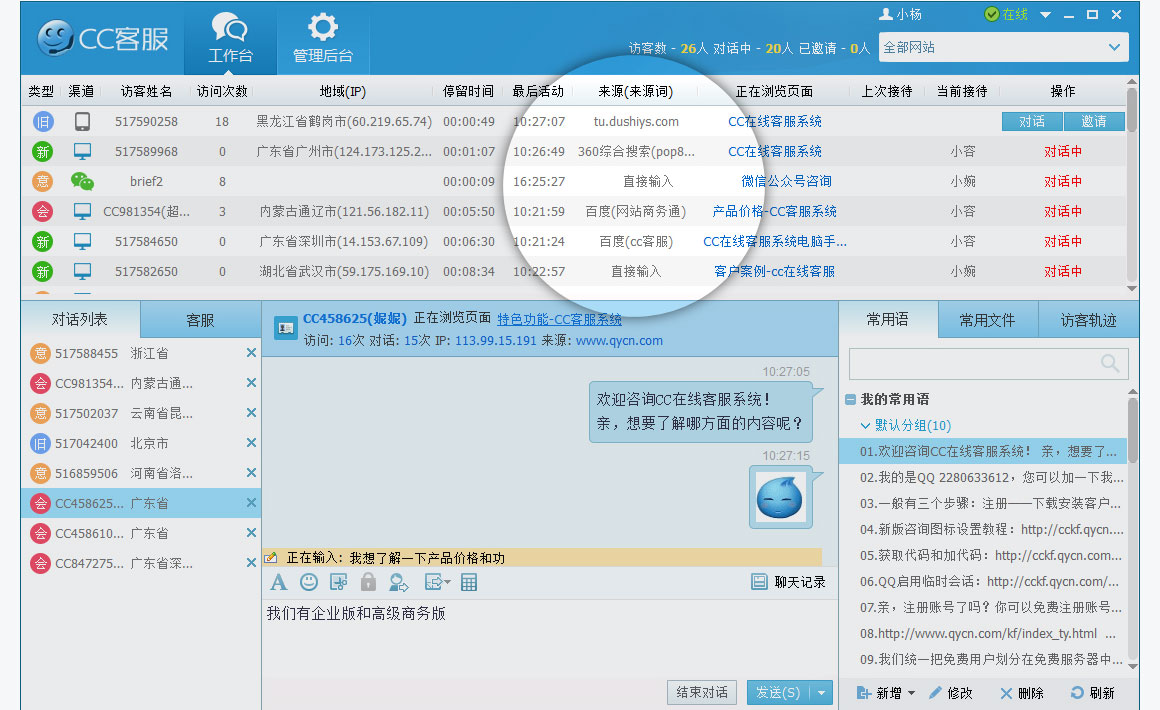Switch to the 管理后台 tab
This screenshot has height=710, width=1160.
coord(322,39)
